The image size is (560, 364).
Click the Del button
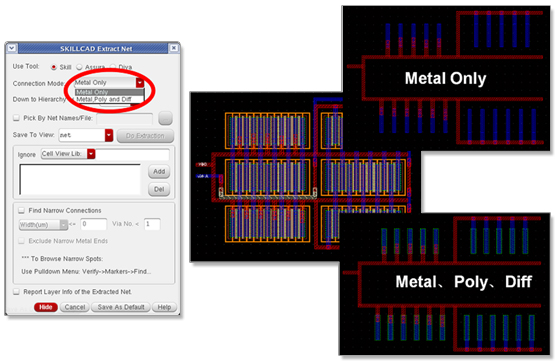click(x=159, y=189)
